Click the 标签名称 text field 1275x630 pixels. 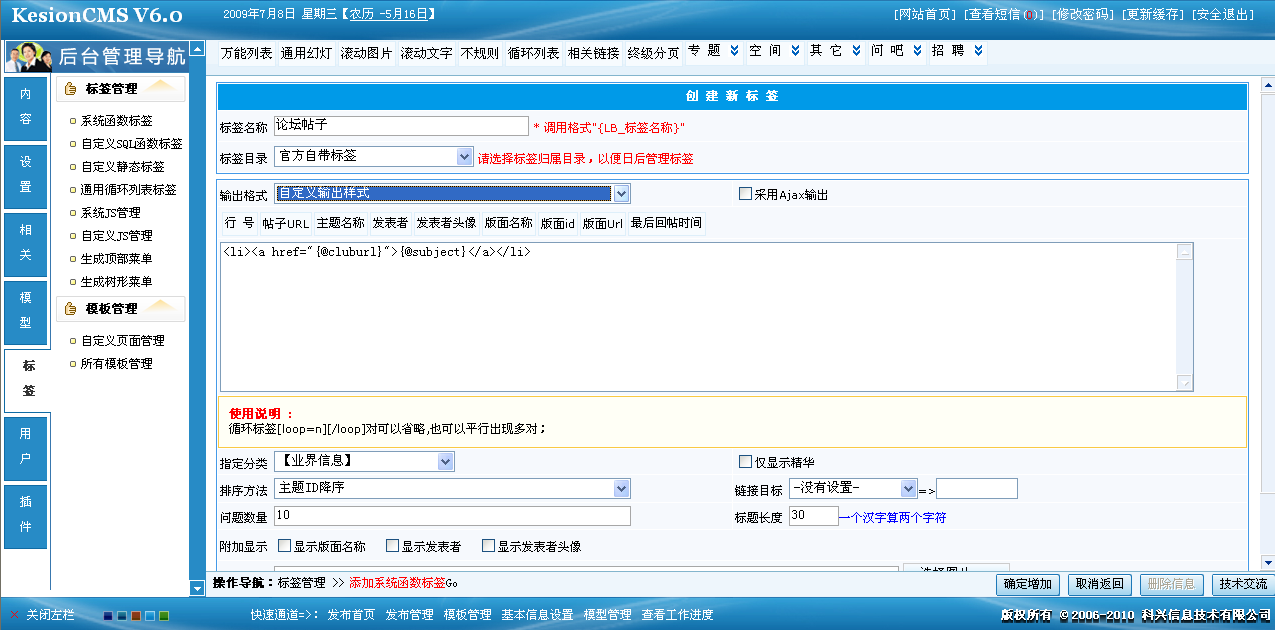401,126
